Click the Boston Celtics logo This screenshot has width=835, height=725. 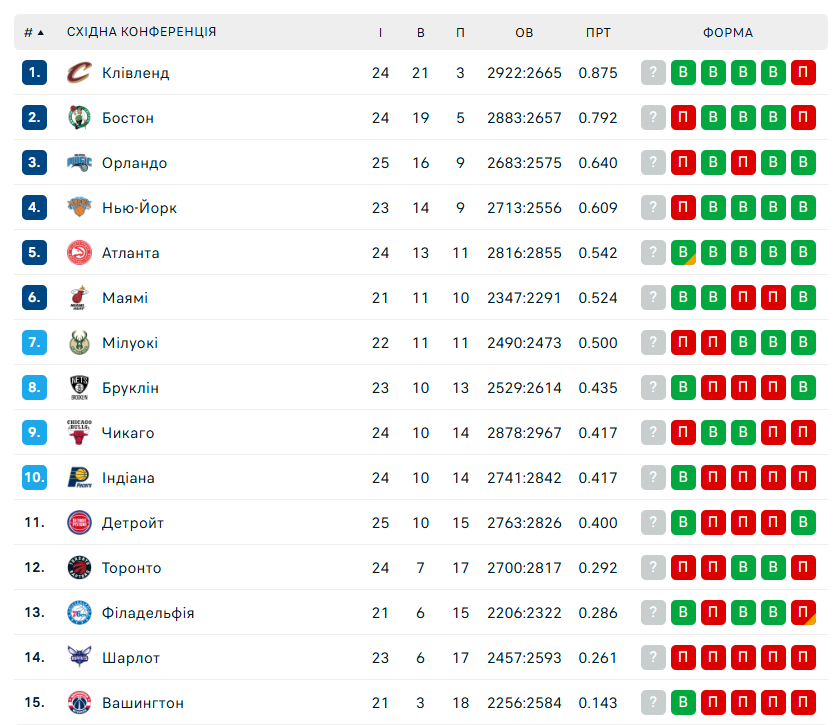(79, 118)
